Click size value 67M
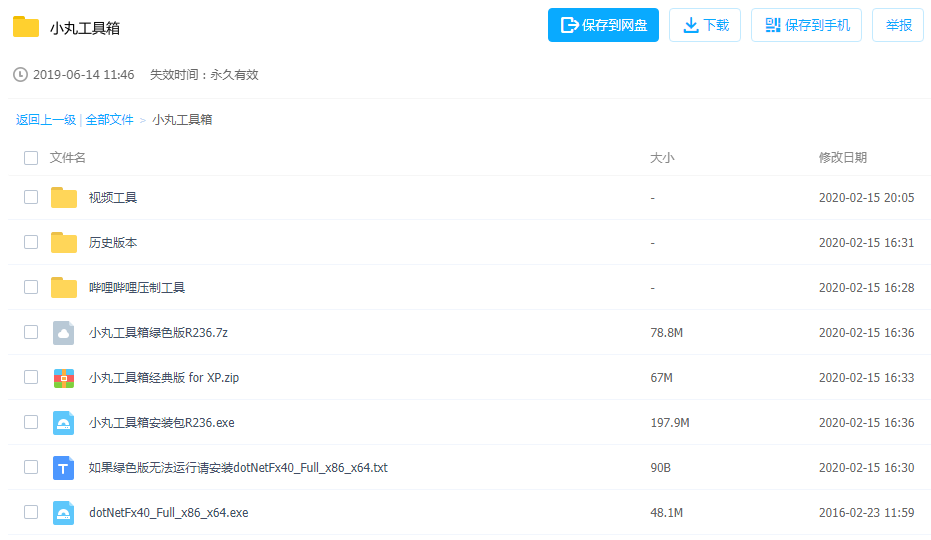 click(x=661, y=378)
